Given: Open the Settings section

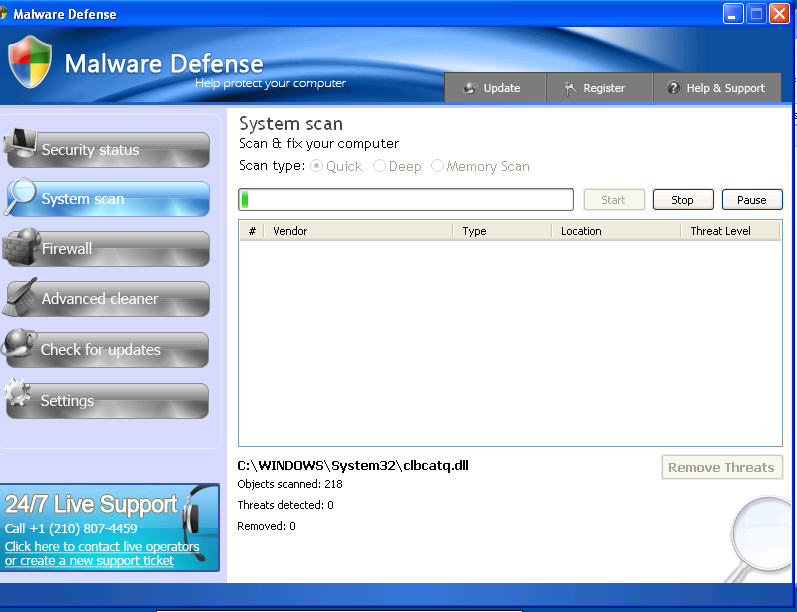Looking at the screenshot, I should coord(108,401).
